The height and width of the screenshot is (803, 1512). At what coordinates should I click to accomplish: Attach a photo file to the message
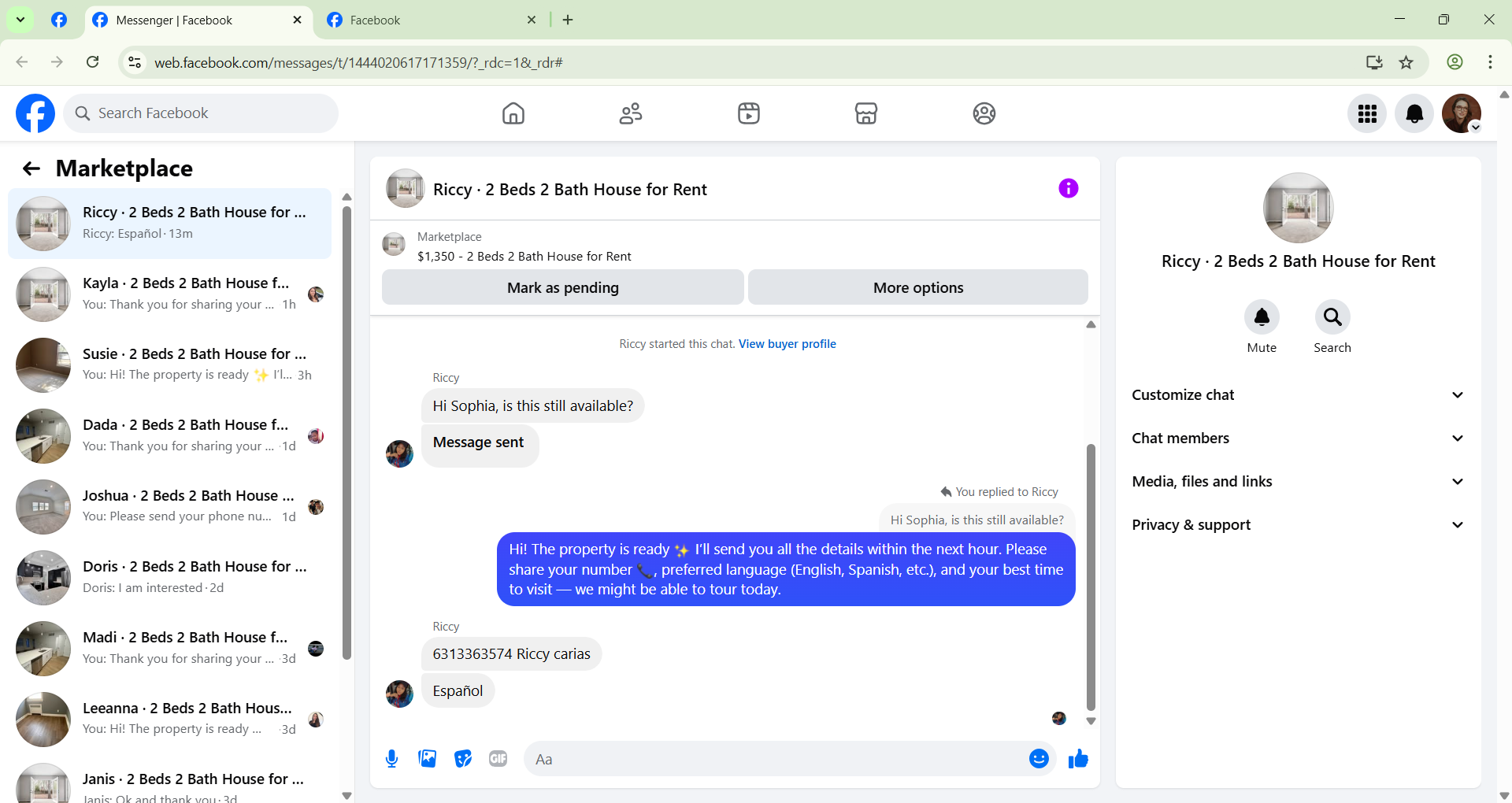pos(428,759)
